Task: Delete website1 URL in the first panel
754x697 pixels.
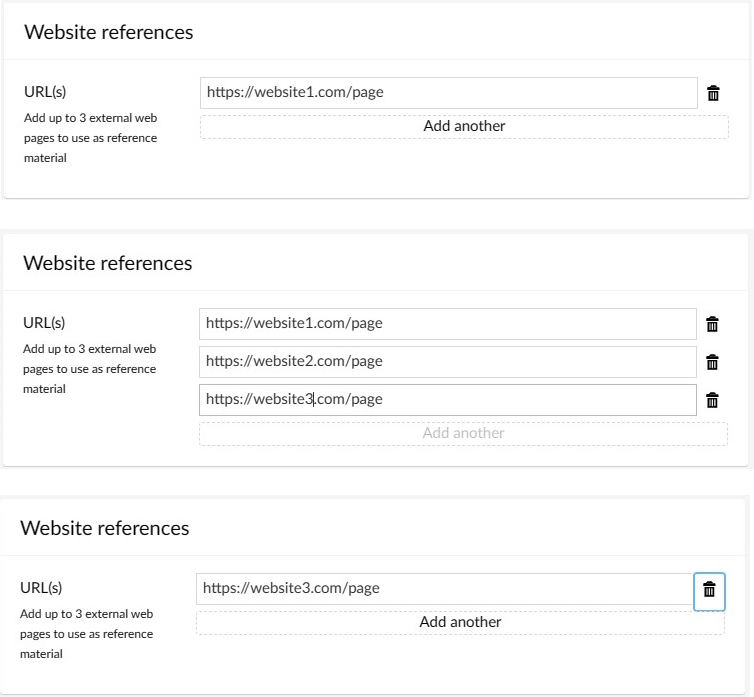Action: click(x=713, y=93)
